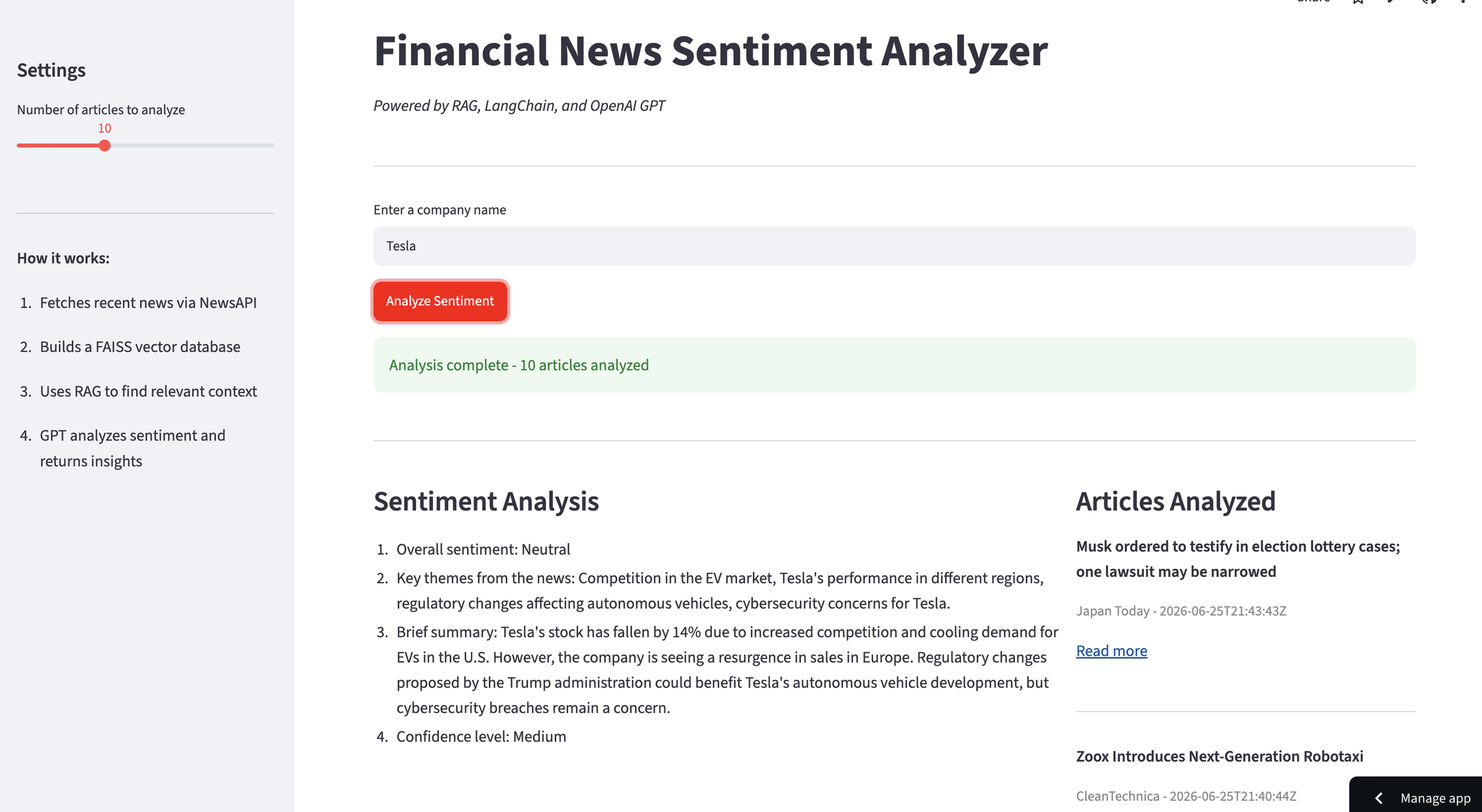Click the Settings heading in the sidebar
The width and height of the screenshot is (1482, 812).
(x=51, y=70)
